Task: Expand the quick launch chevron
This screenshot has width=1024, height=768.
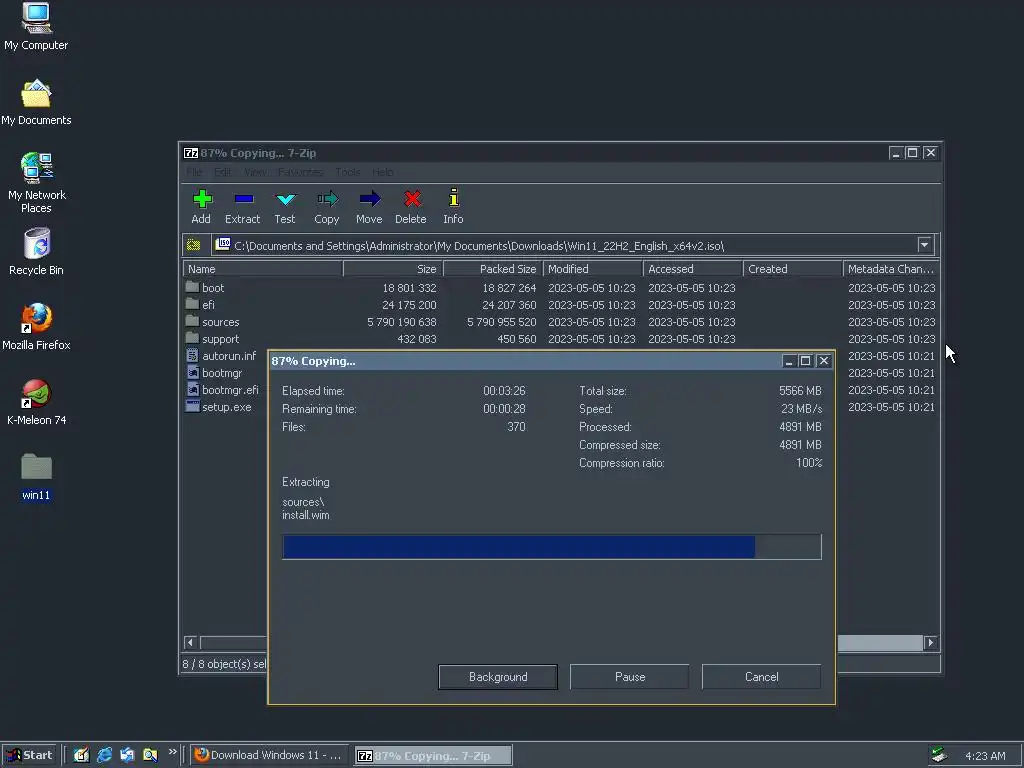Action: [x=172, y=752]
